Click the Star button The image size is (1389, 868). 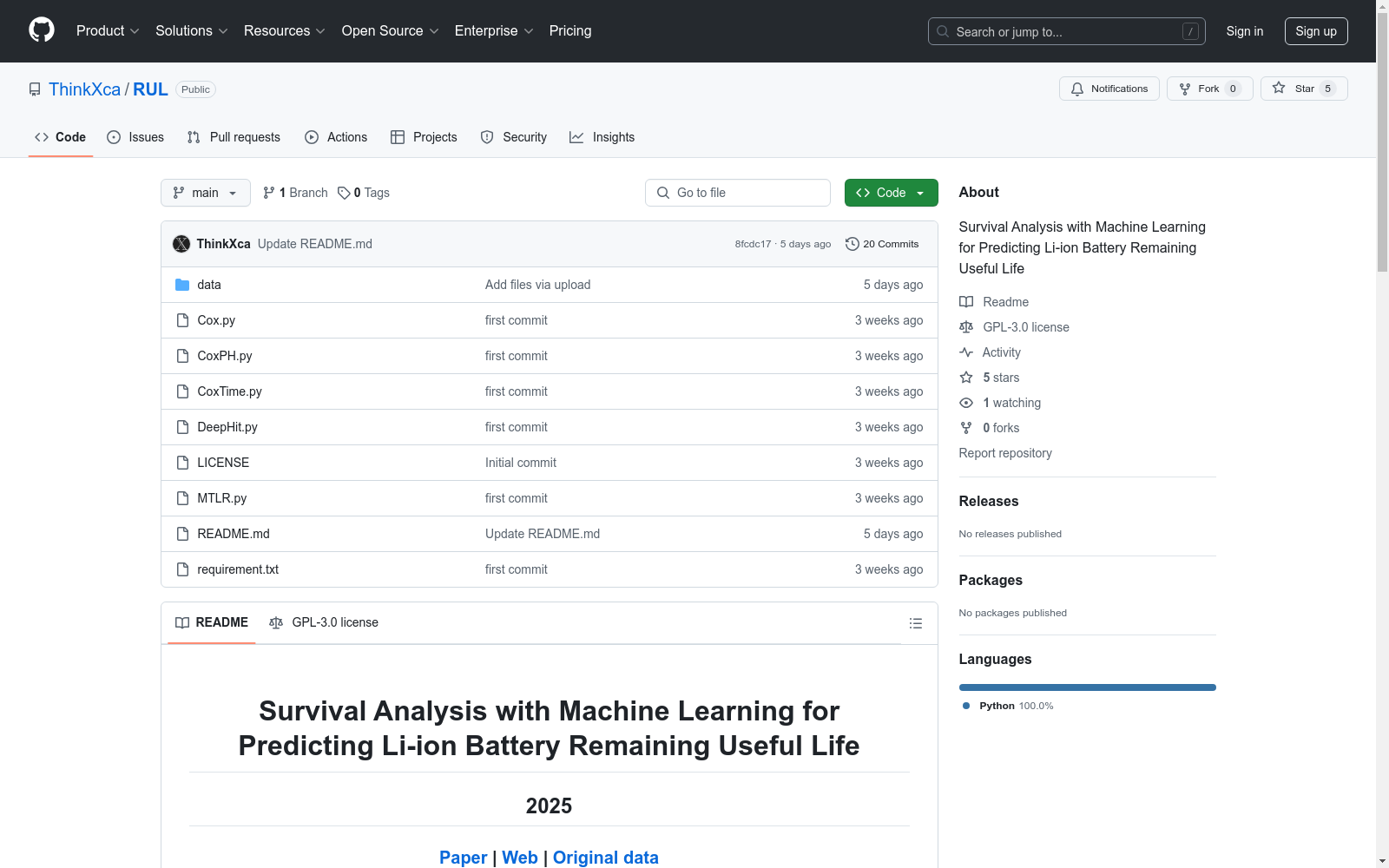pyautogui.click(x=1304, y=89)
